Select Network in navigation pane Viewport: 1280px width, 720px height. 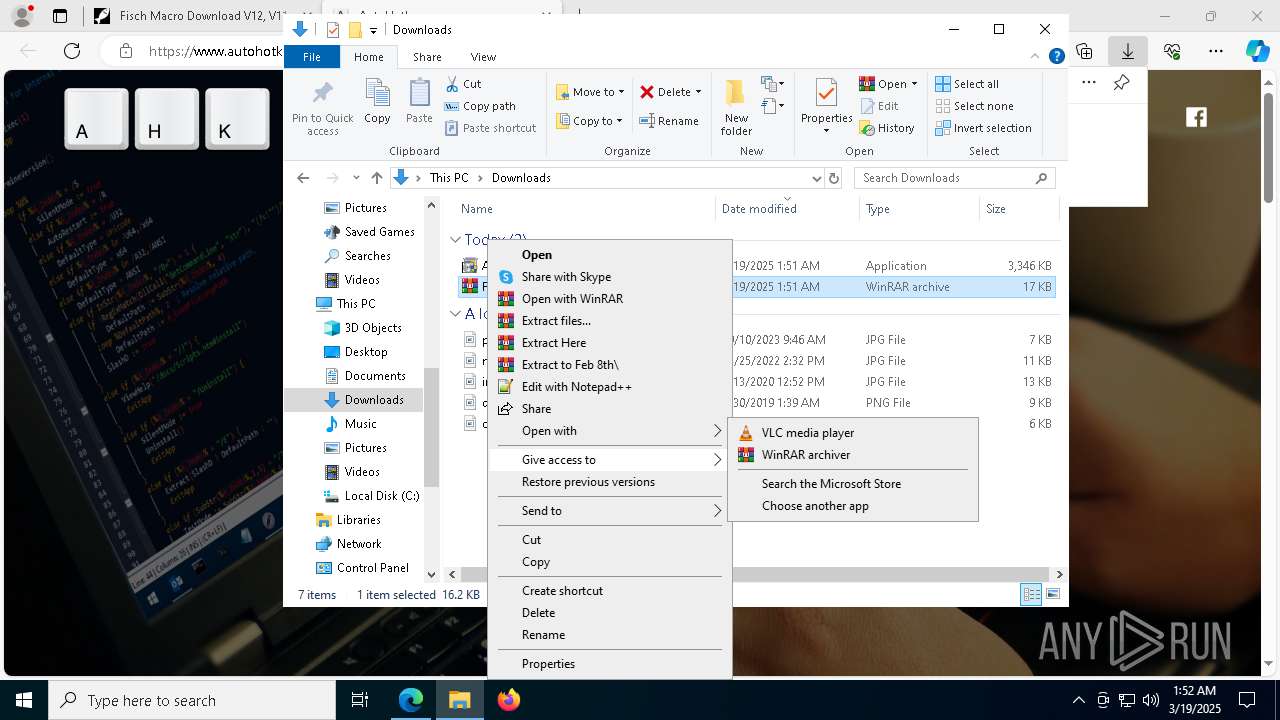[x=348, y=544]
